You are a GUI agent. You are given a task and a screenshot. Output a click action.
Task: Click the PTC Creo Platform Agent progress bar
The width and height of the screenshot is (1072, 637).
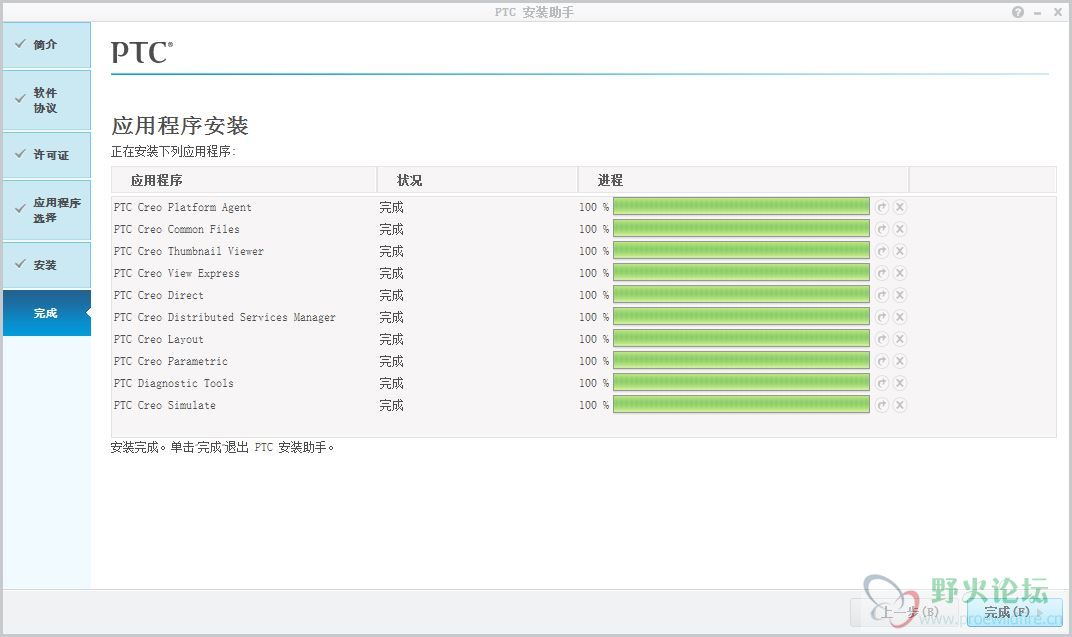pyautogui.click(x=741, y=206)
